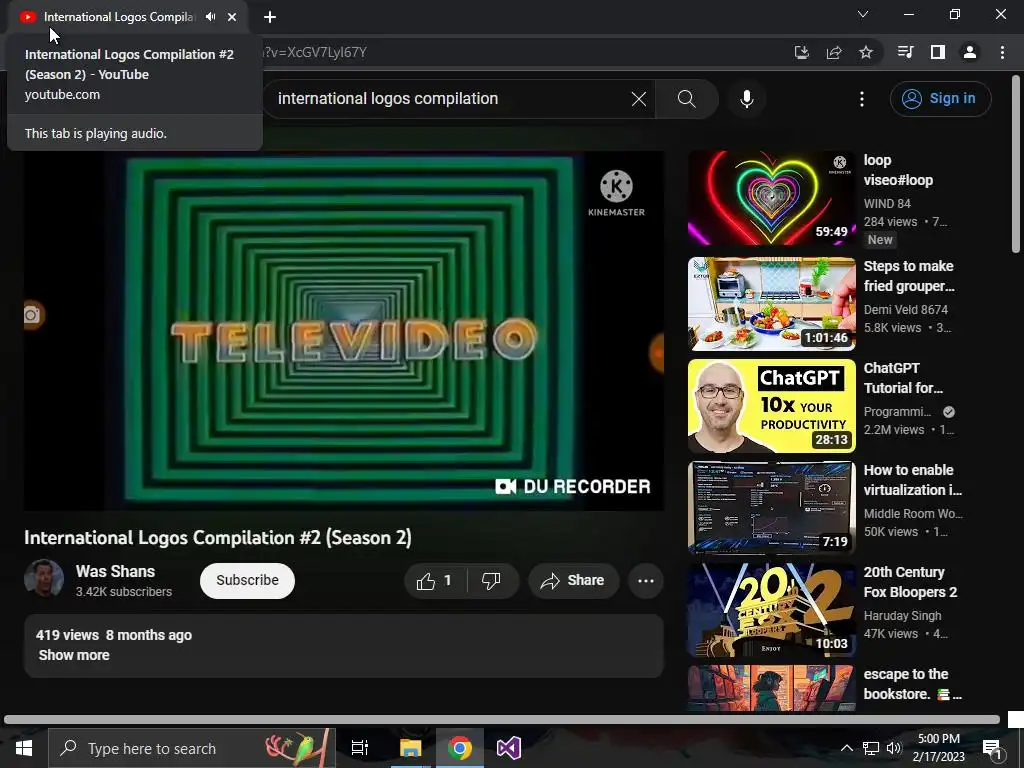Open Visual Studio from the taskbar
Screen dimensions: 1024x768
pos(509,748)
